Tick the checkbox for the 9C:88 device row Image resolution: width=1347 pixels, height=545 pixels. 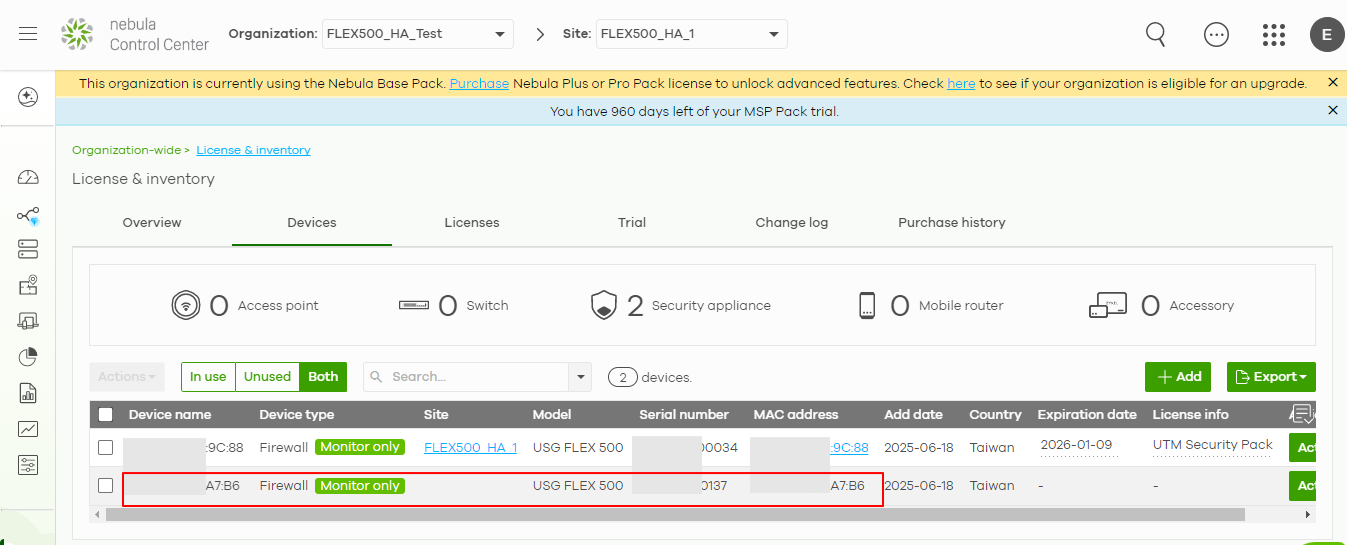point(106,447)
